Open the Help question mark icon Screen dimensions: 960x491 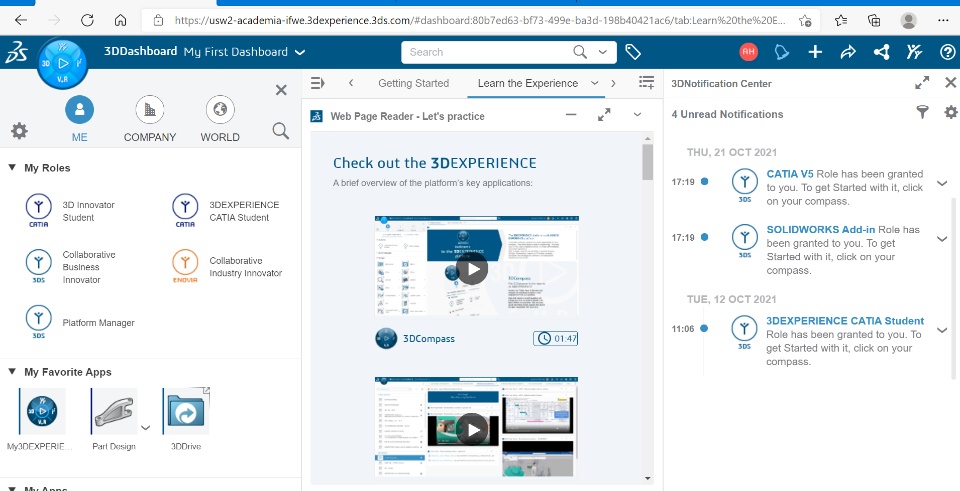tap(947, 52)
